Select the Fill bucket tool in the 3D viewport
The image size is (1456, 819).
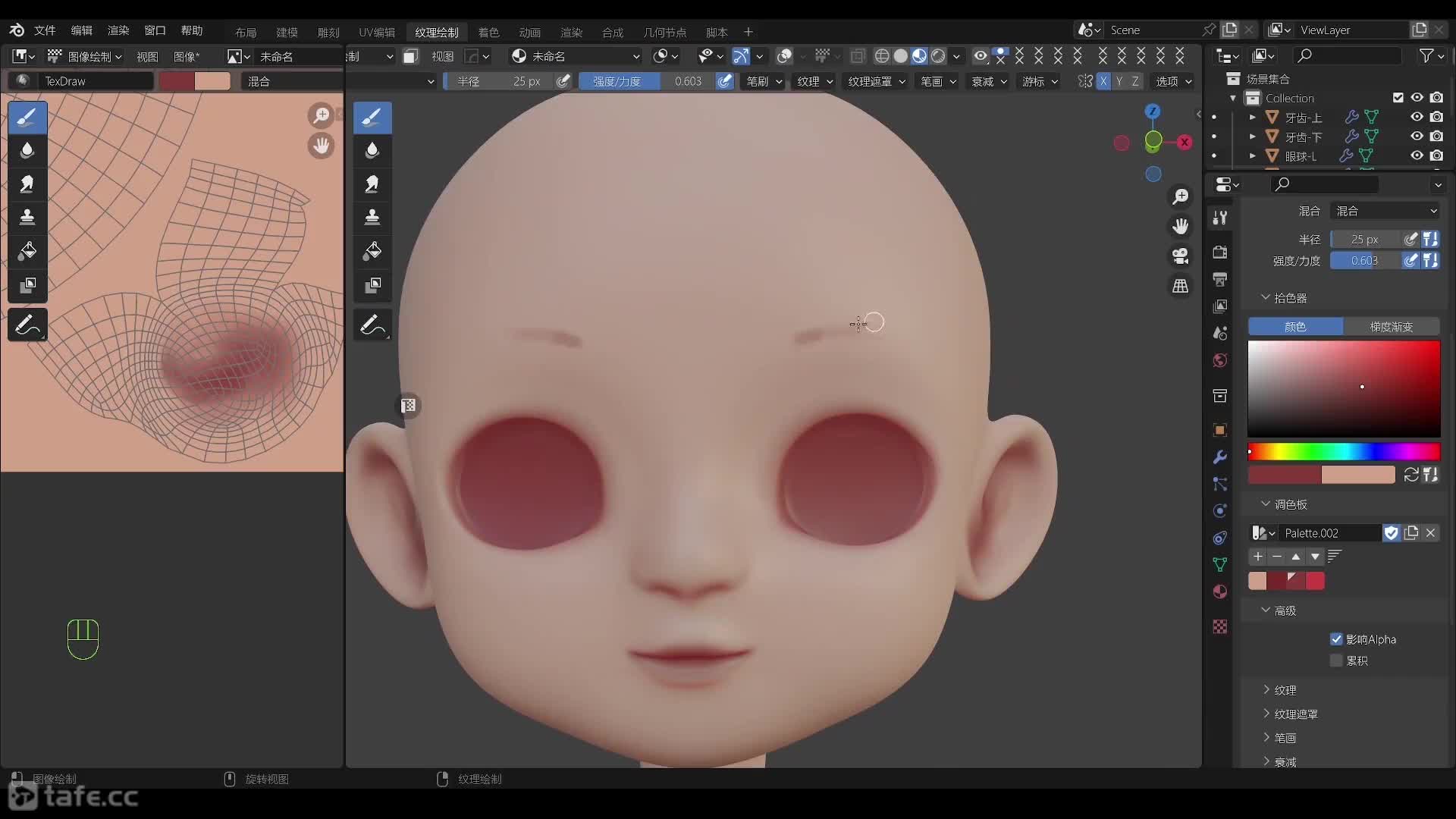click(372, 251)
